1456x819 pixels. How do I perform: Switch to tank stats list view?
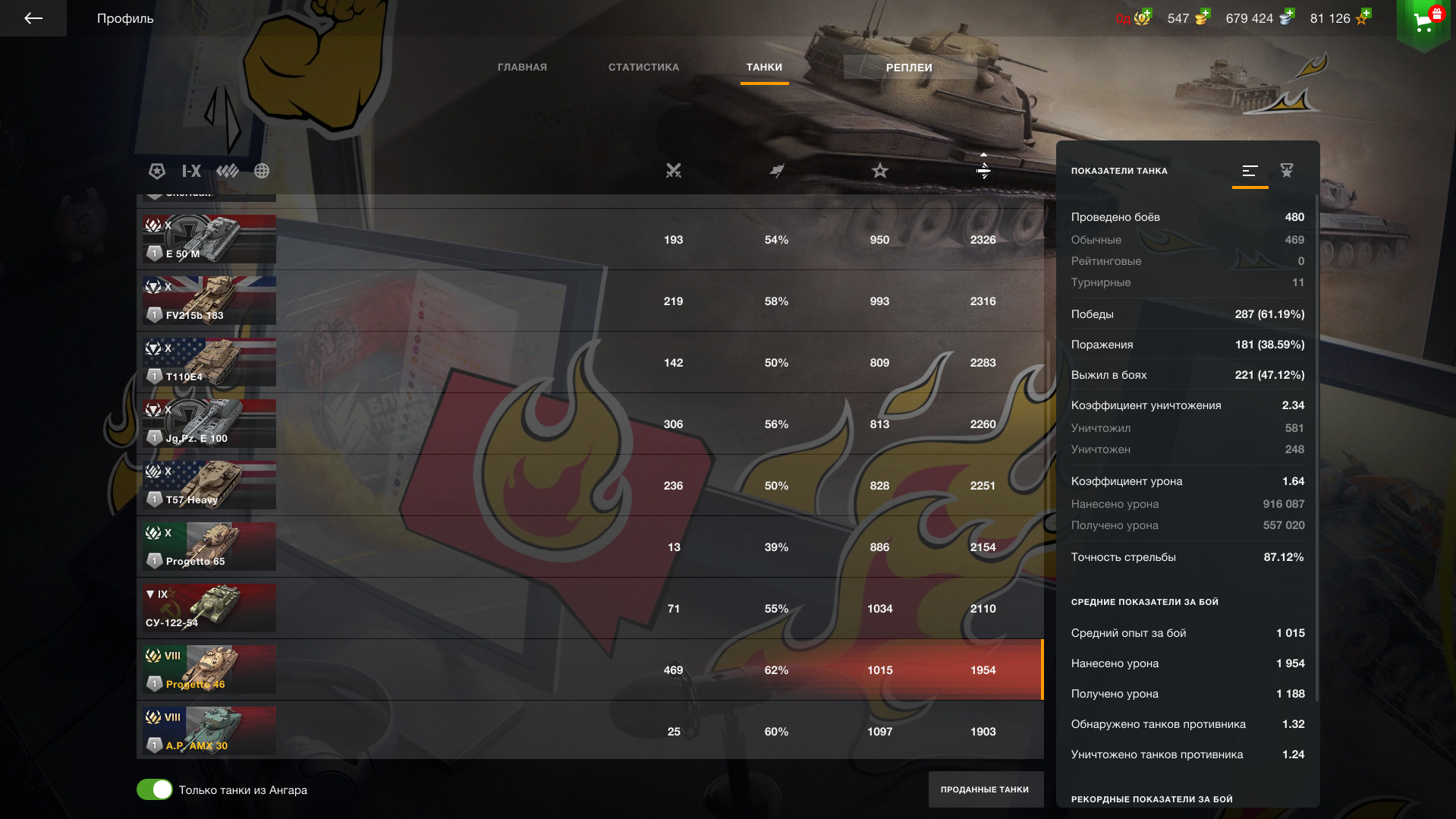[x=1250, y=171]
